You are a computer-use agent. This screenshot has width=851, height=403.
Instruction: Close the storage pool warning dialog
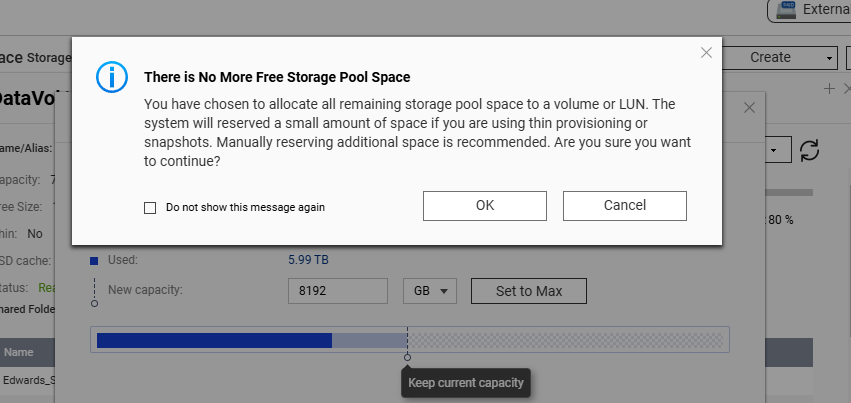[x=706, y=53]
